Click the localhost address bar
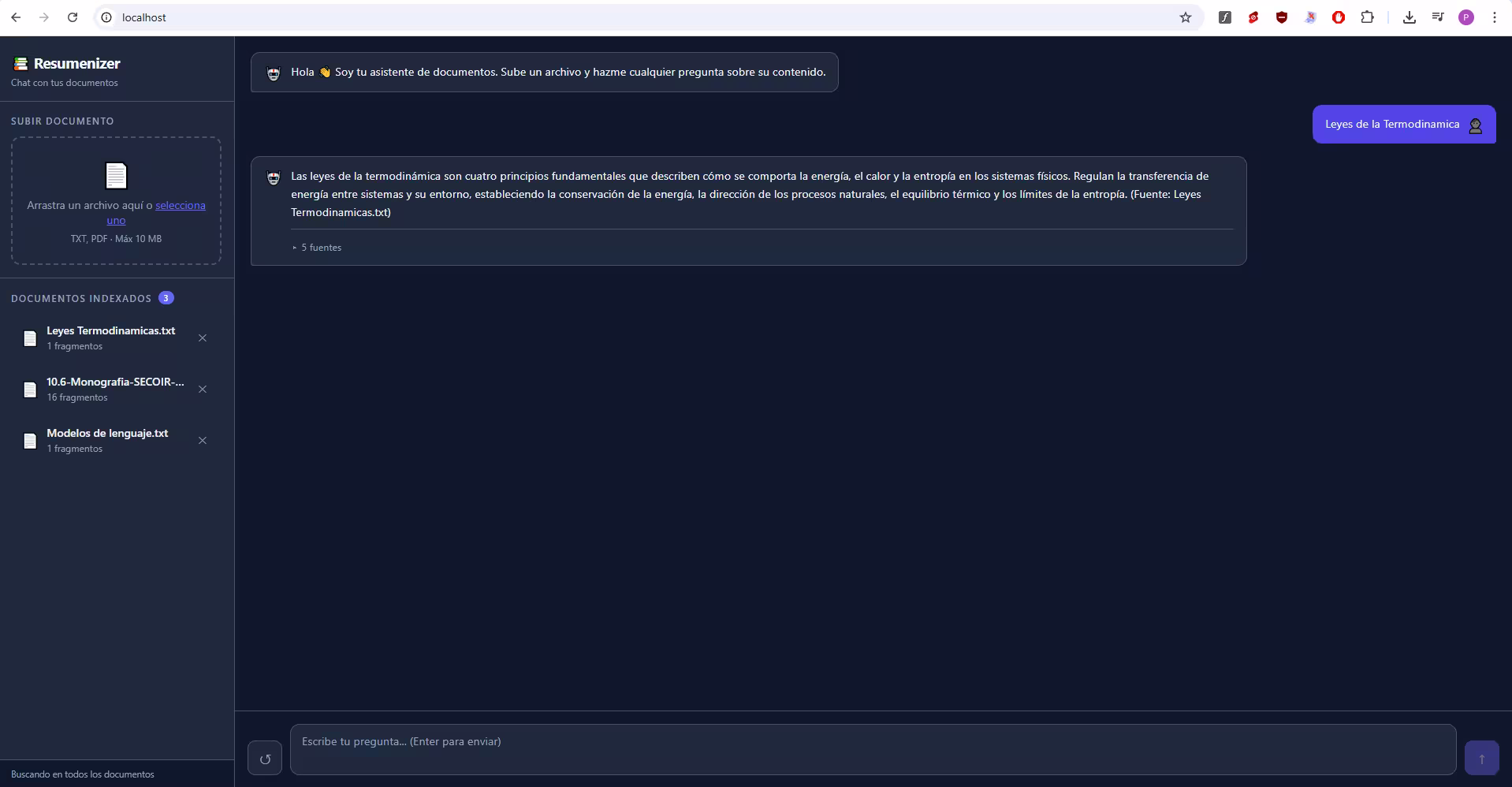The image size is (1512, 787). click(631, 17)
